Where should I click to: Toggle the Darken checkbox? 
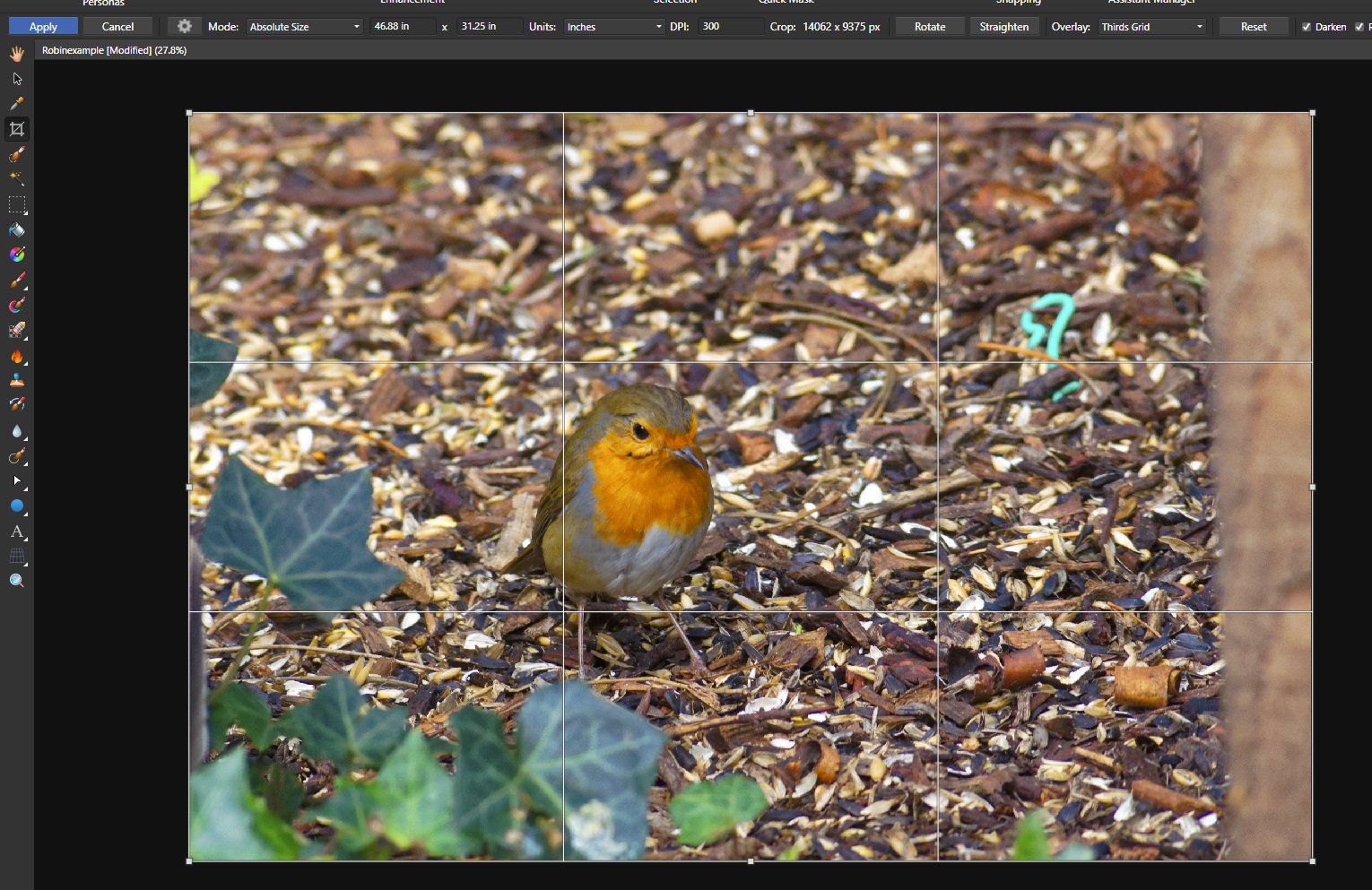[1306, 27]
